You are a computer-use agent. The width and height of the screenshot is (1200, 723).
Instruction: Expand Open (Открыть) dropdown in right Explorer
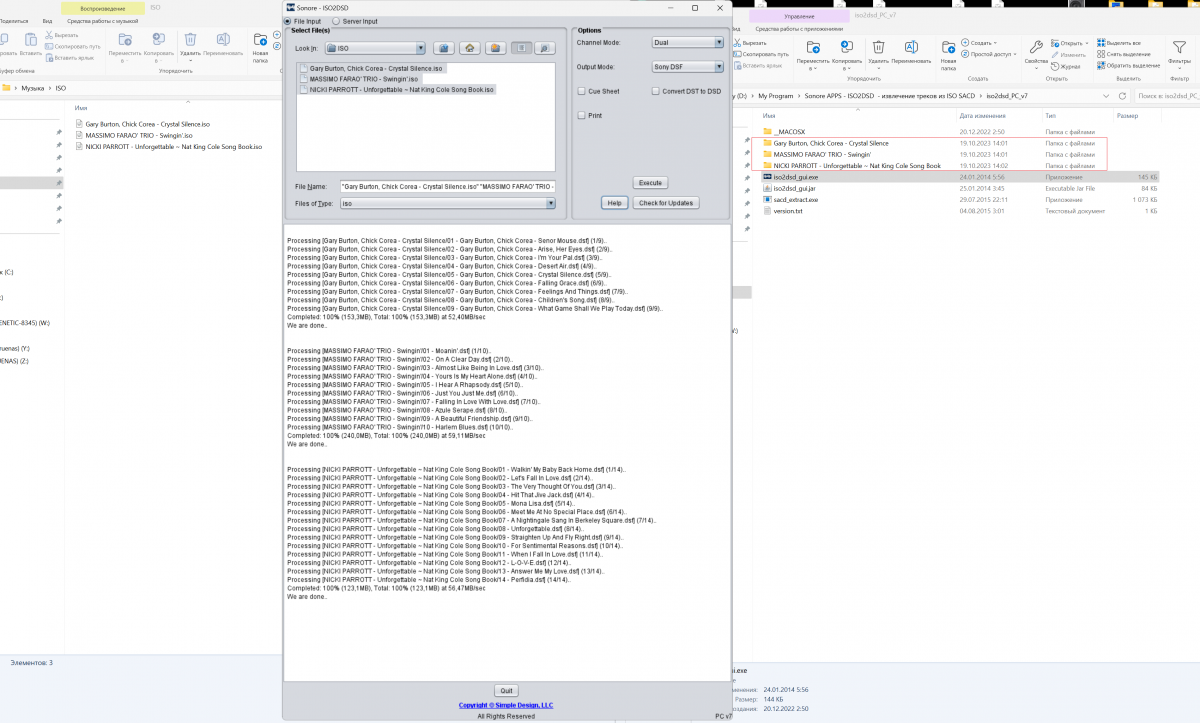pos(1071,44)
